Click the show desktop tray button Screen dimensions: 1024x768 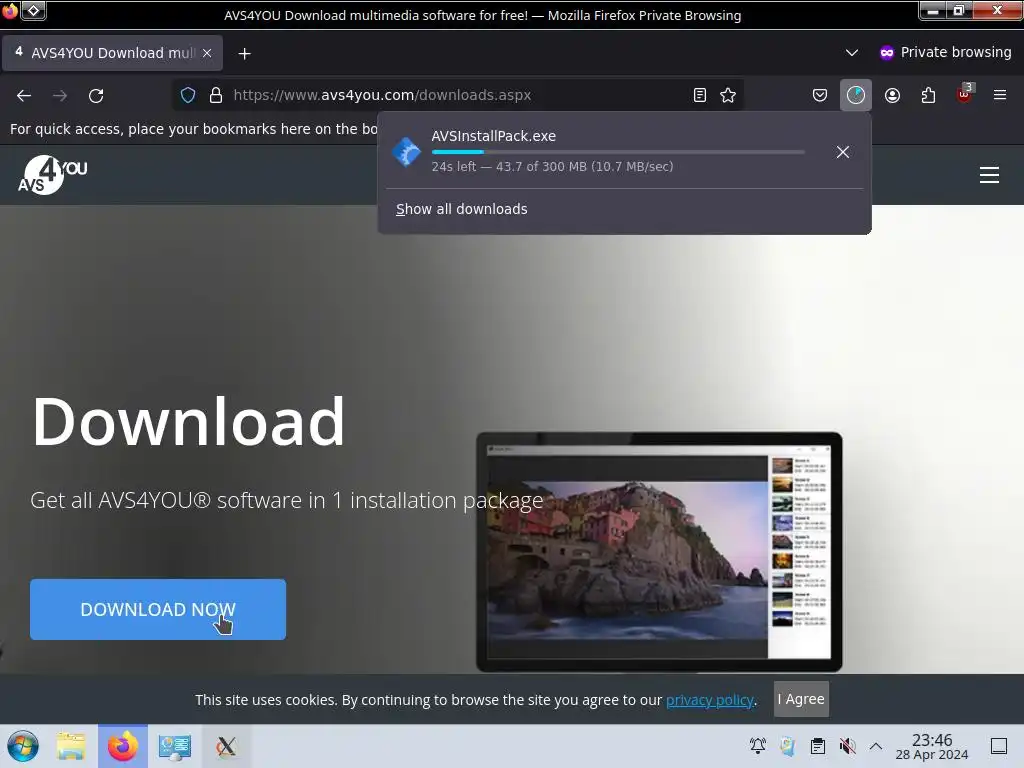click(x=999, y=746)
